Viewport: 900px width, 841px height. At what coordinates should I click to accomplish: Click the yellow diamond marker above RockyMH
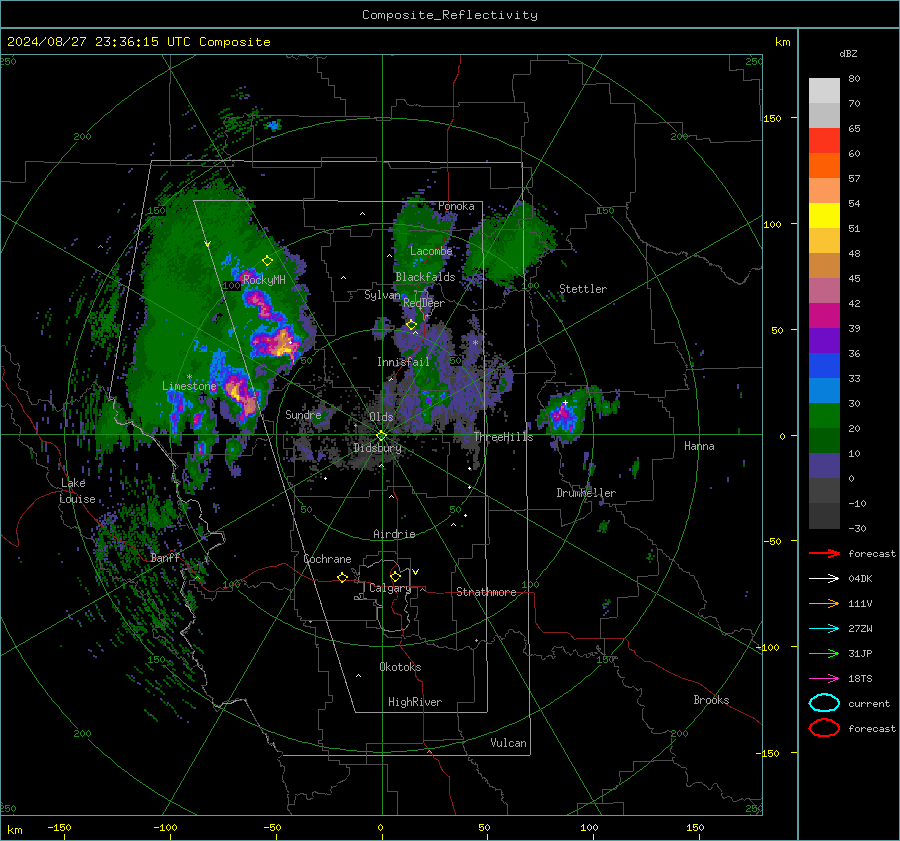click(267, 261)
